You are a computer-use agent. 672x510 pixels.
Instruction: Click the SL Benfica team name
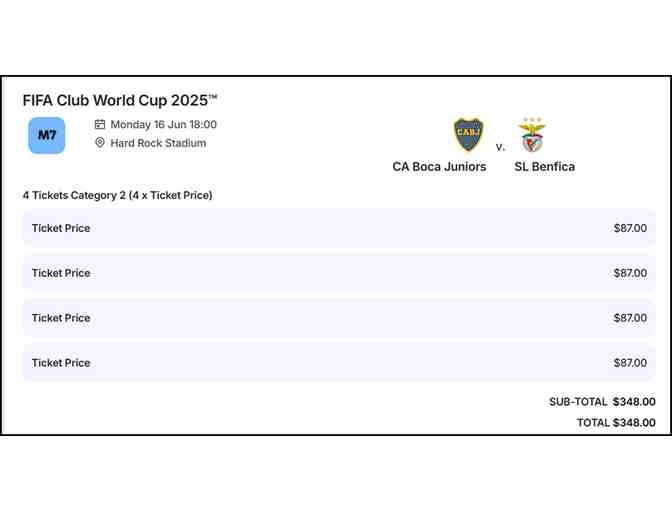[544, 167]
